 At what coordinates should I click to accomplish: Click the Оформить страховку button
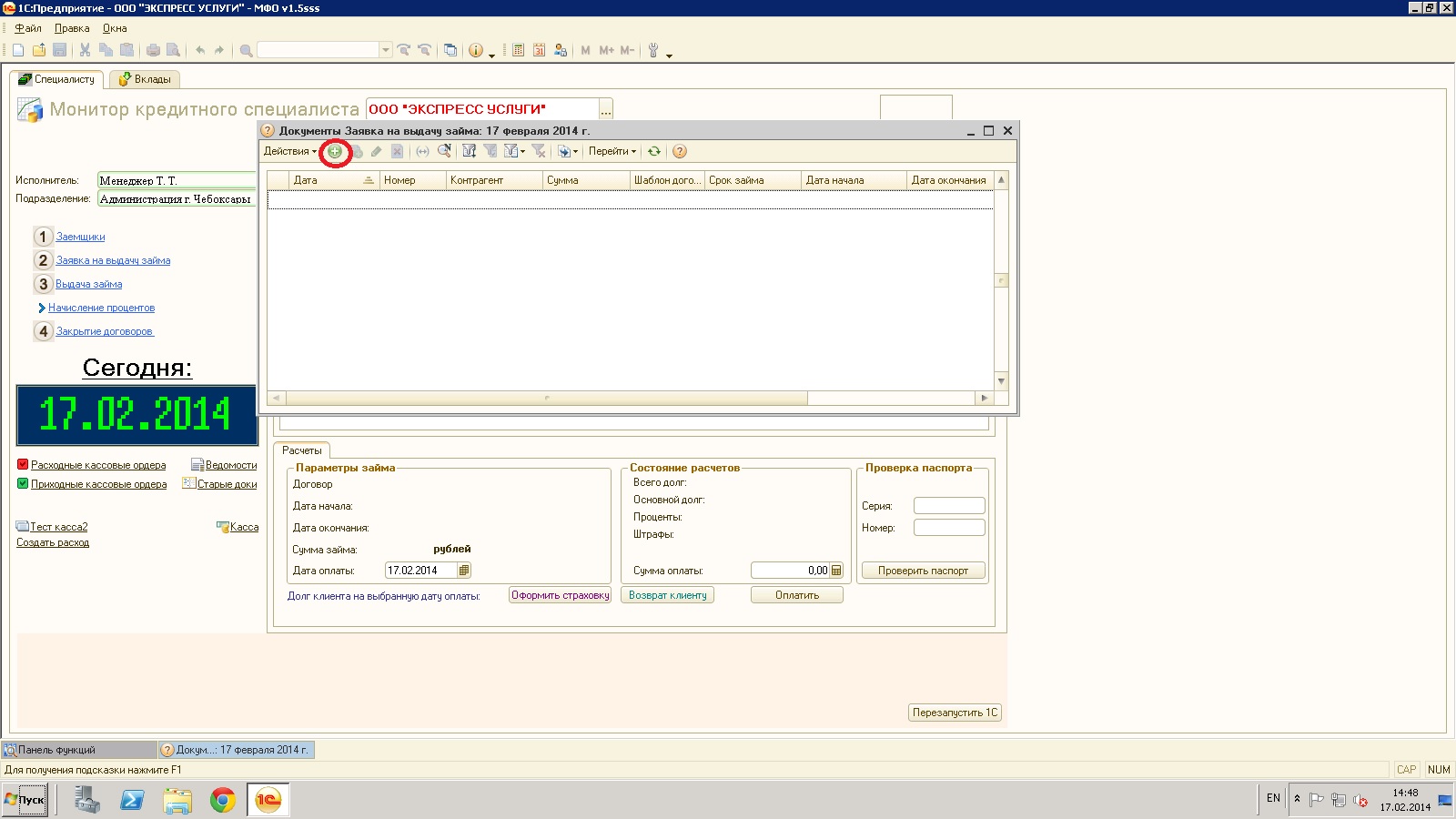560,595
